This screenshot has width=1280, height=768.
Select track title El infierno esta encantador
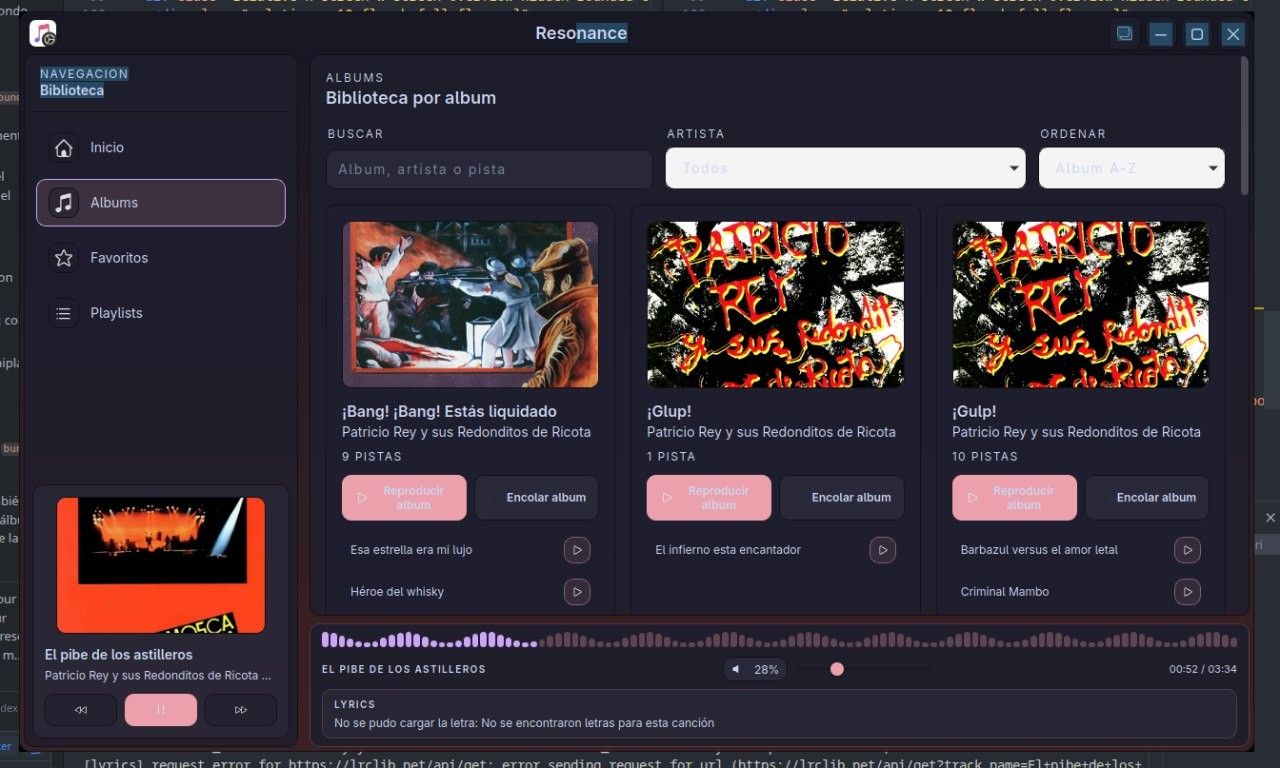[x=728, y=550]
